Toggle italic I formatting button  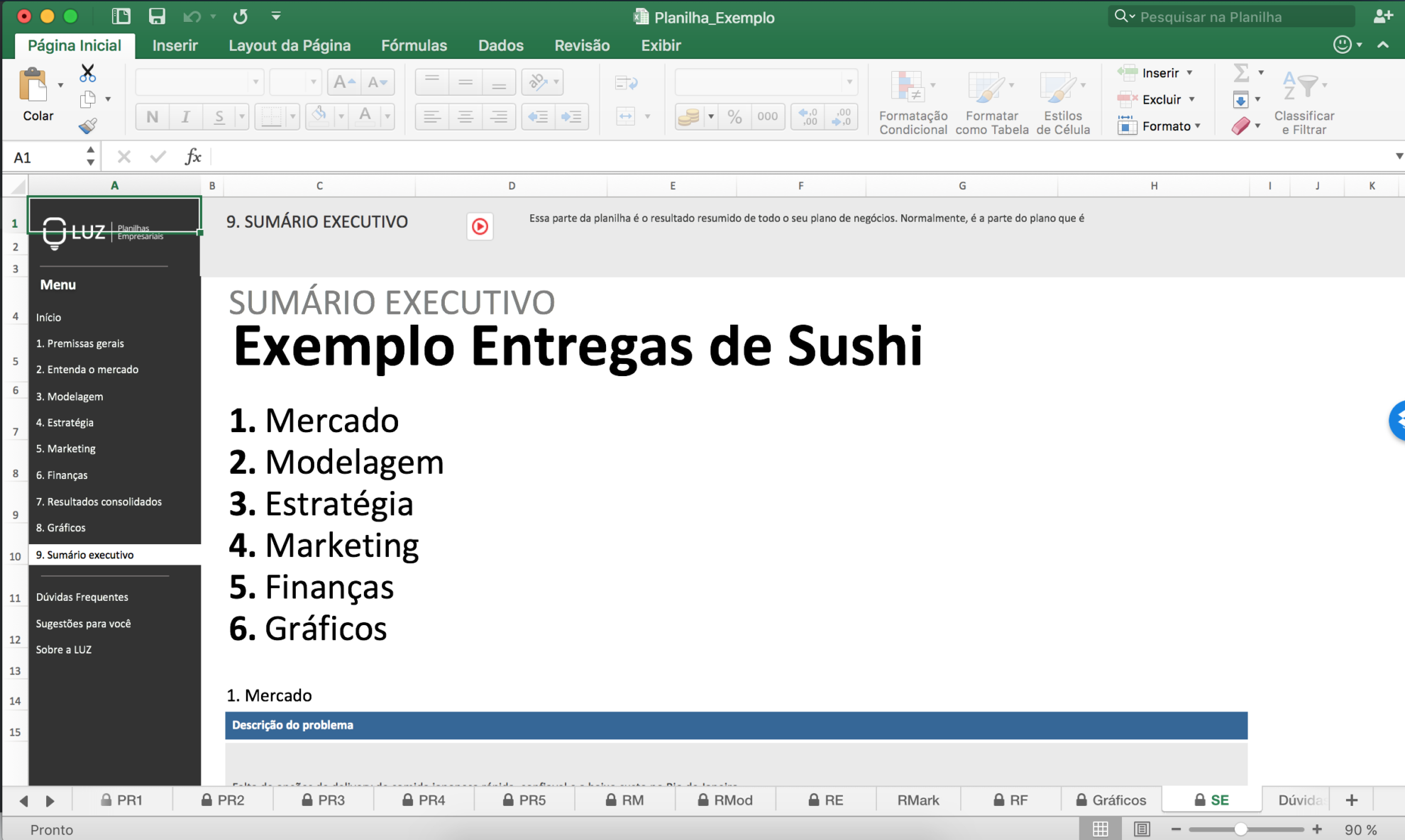[x=185, y=116]
